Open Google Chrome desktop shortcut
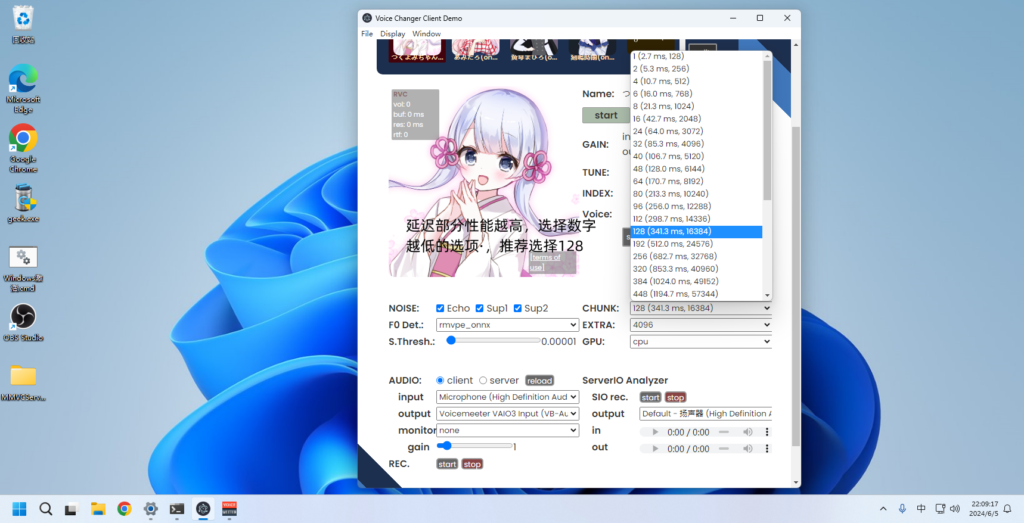The image size is (1024, 523). click(23, 148)
